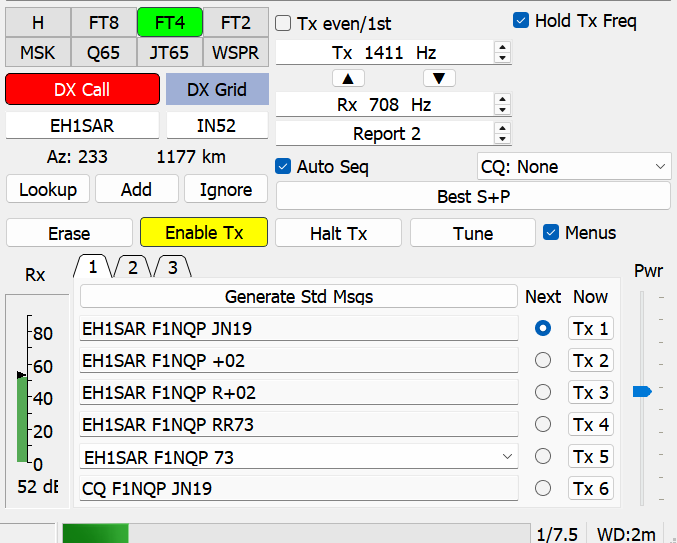Image resolution: width=677 pixels, height=543 pixels.
Task: Click the DX grid field IN52
Action: point(217,125)
